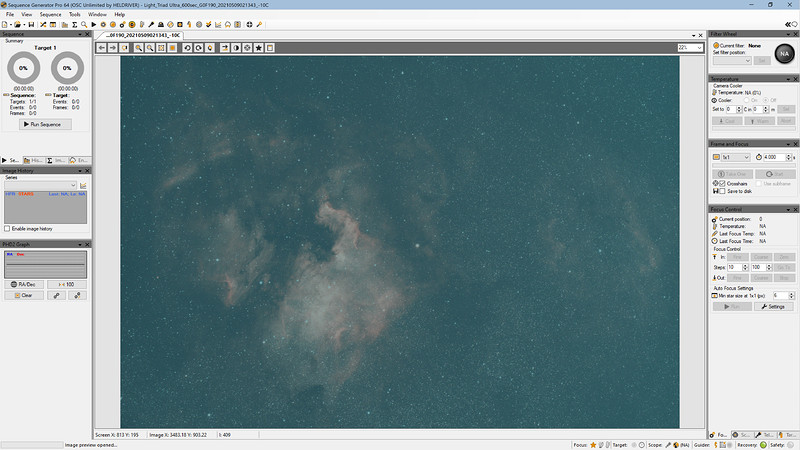Click the RA/Dec button
This screenshot has width=800, height=450.
click(24, 284)
